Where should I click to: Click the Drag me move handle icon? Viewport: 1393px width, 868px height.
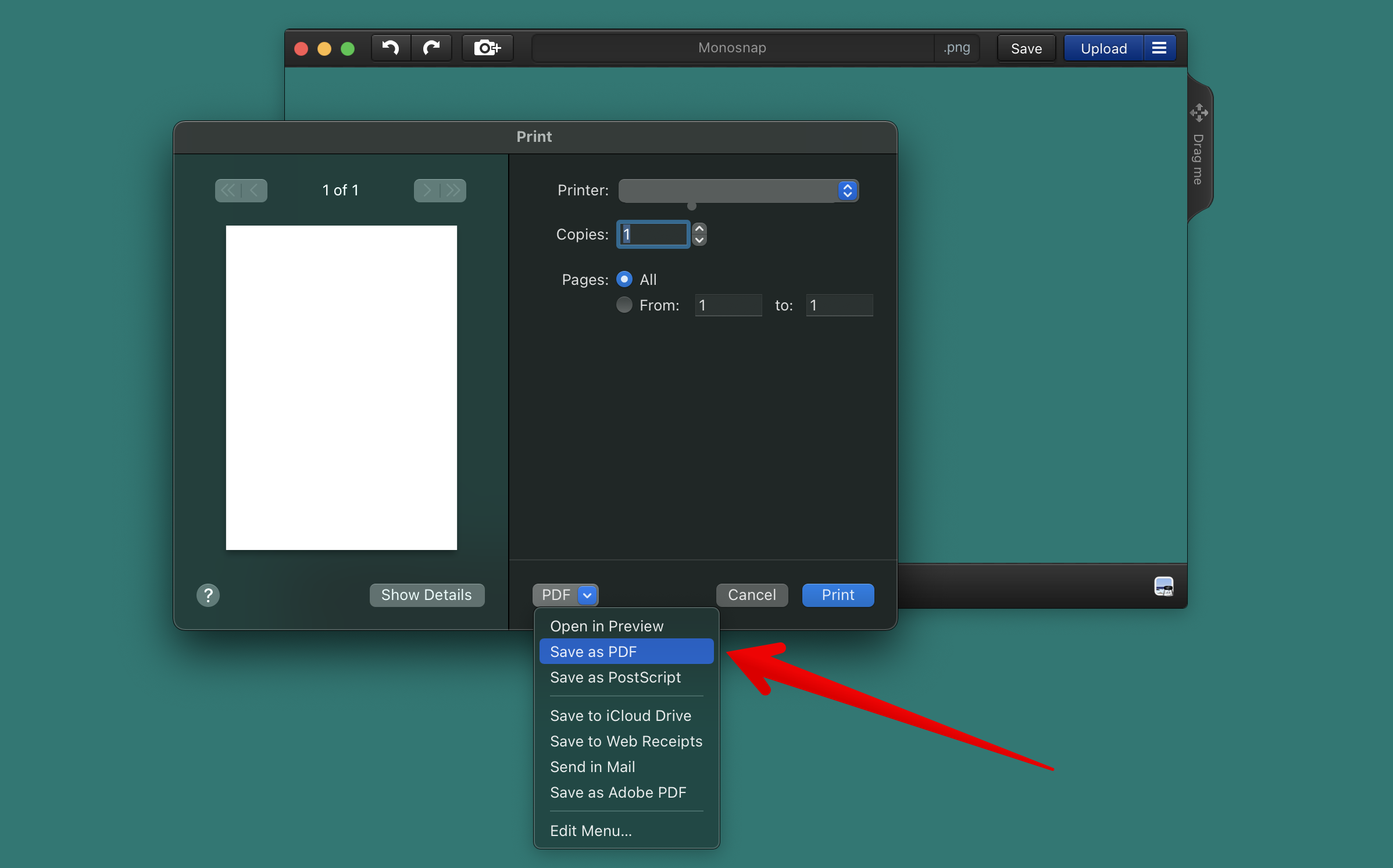[1199, 112]
